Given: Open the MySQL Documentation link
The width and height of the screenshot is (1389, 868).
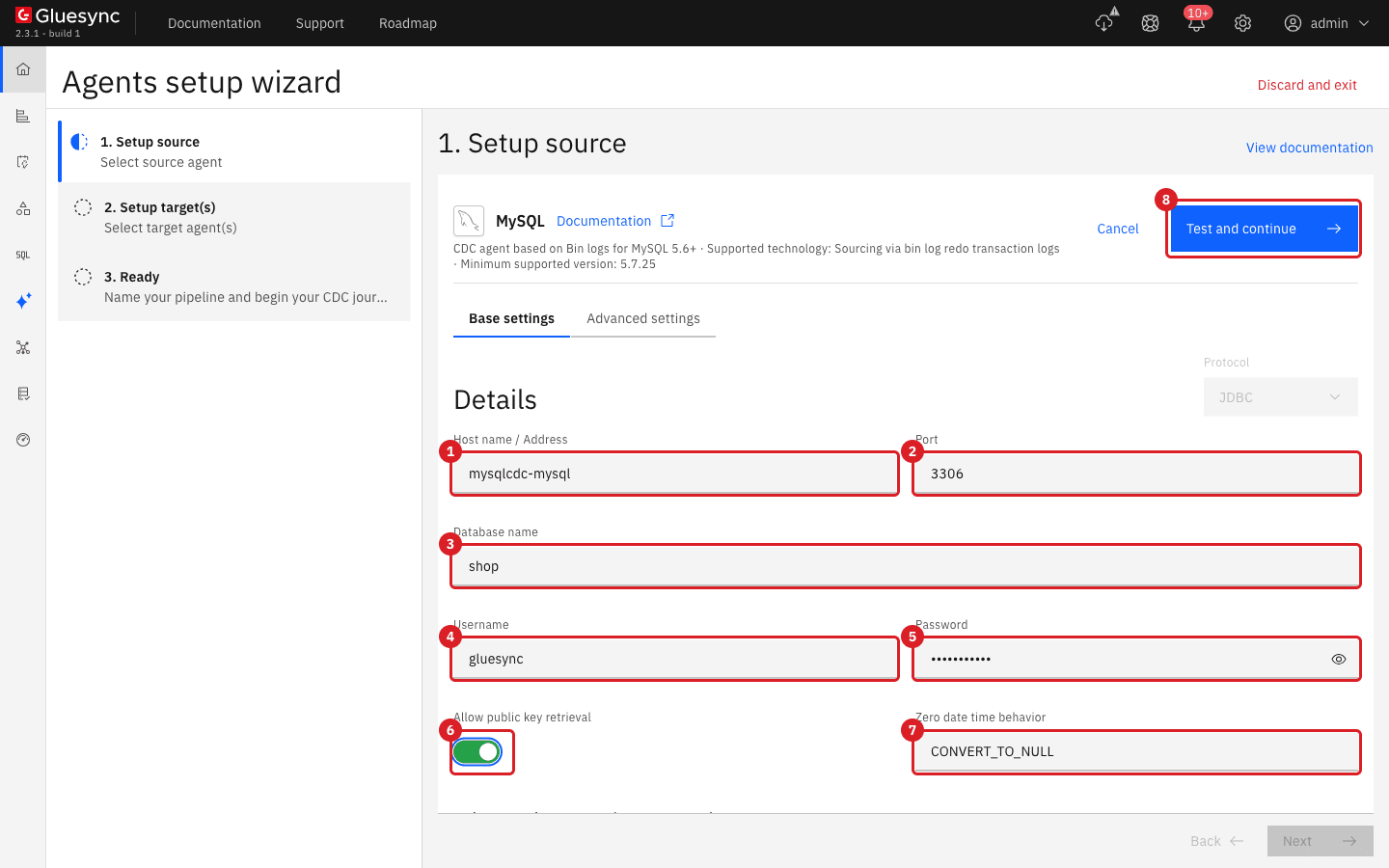Looking at the screenshot, I should pyautogui.click(x=604, y=221).
